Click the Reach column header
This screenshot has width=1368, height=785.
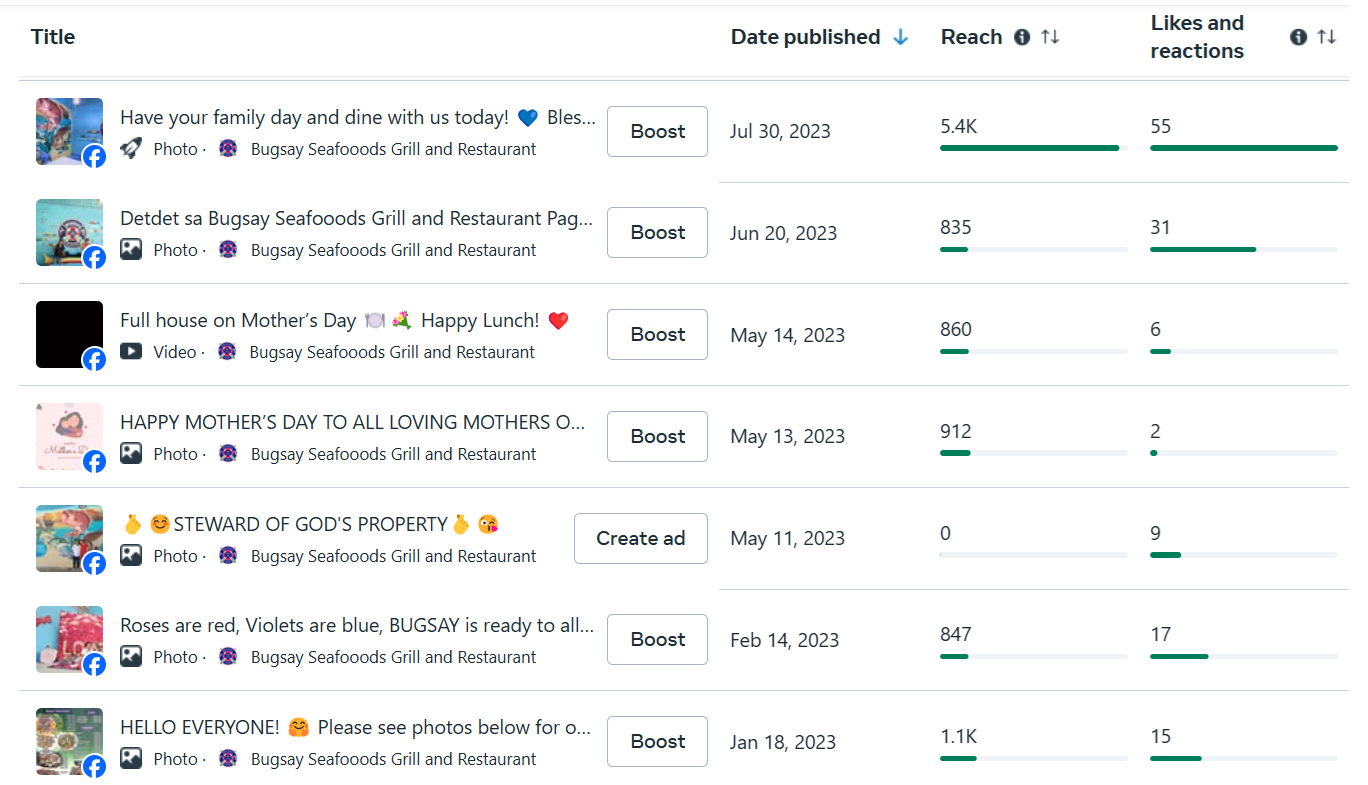click(x=971, y=37)
